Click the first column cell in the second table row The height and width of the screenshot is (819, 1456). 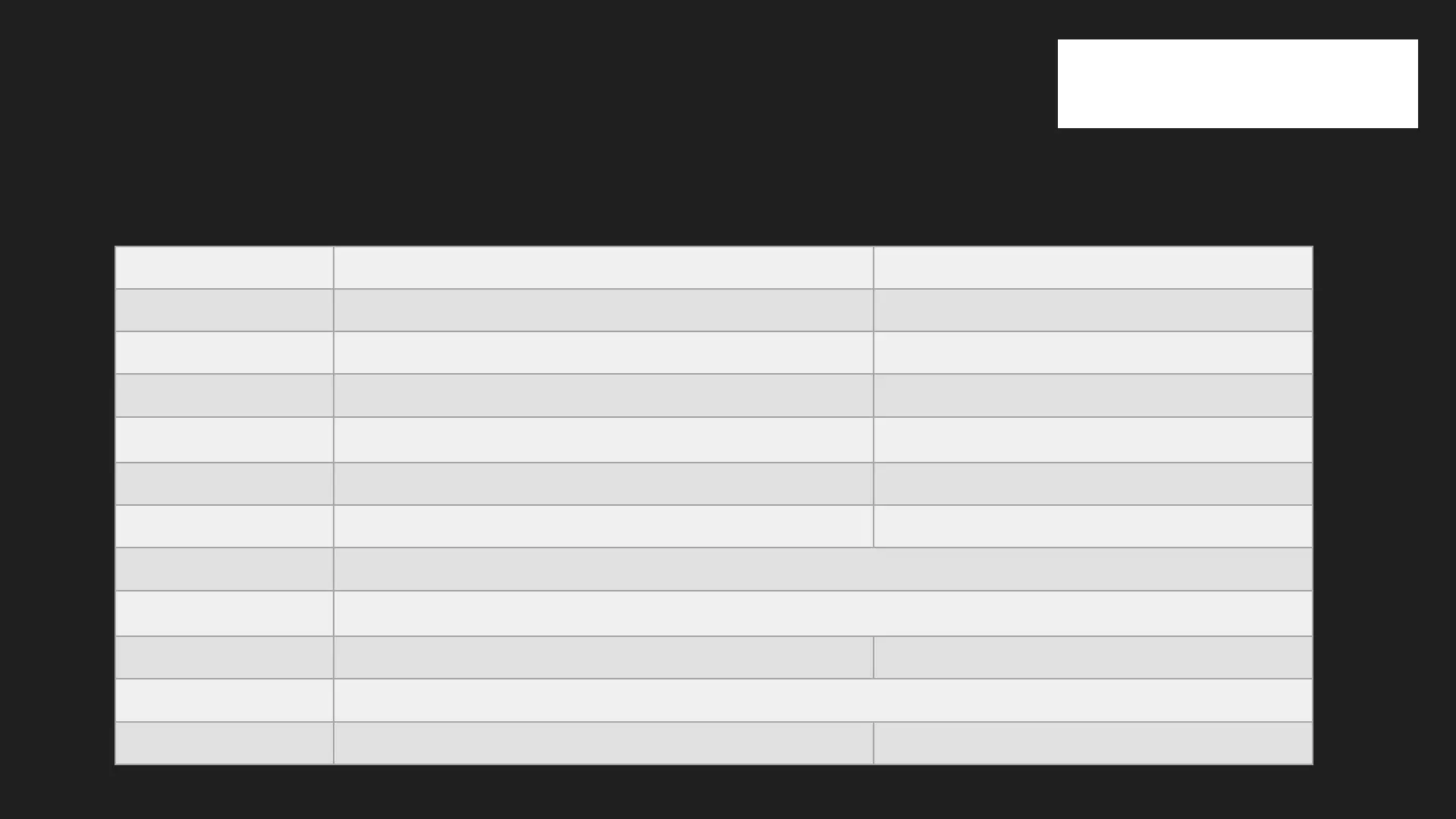click(x=224, y=310)
